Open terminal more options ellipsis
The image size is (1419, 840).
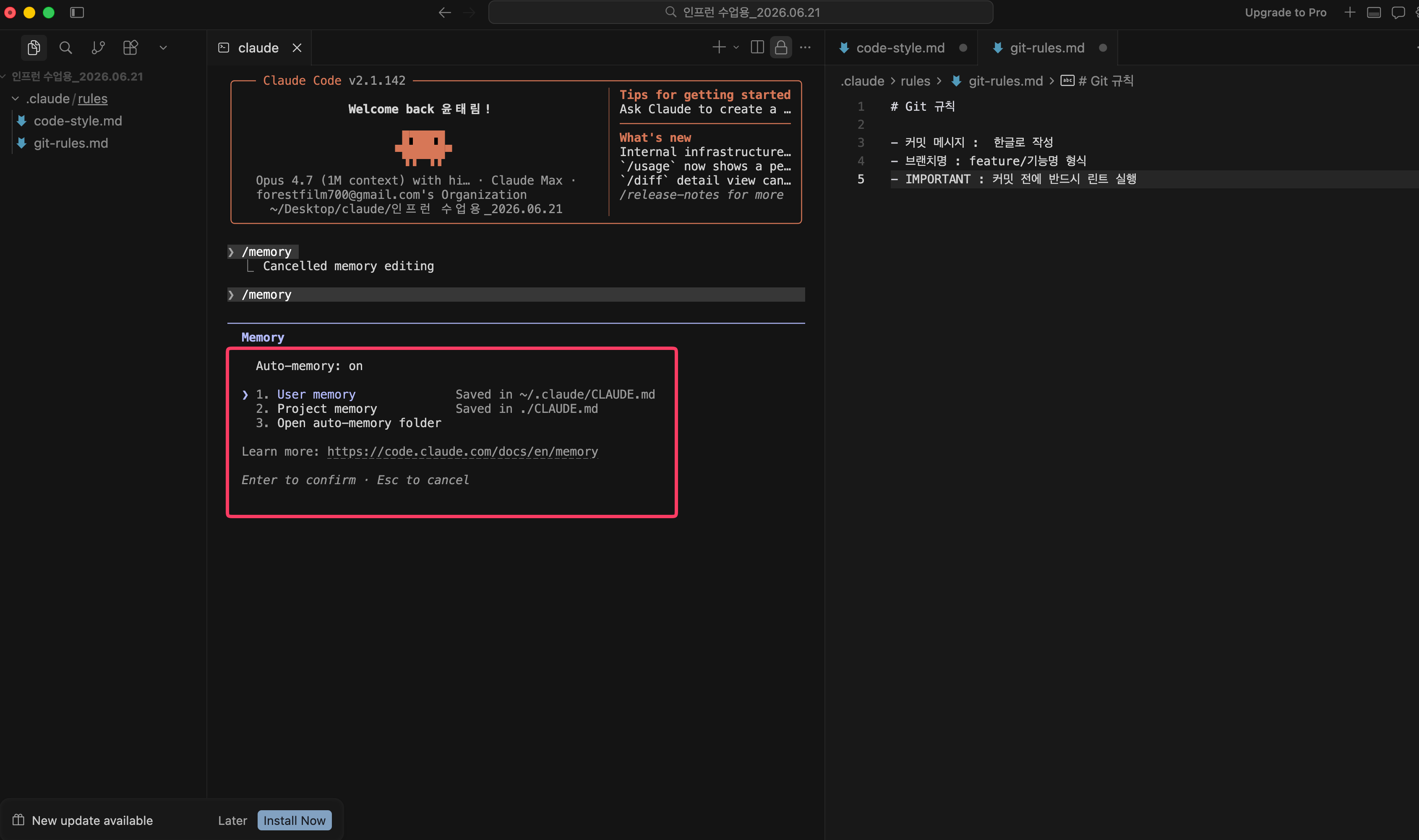pyautogui.click(x=806, y=47)
